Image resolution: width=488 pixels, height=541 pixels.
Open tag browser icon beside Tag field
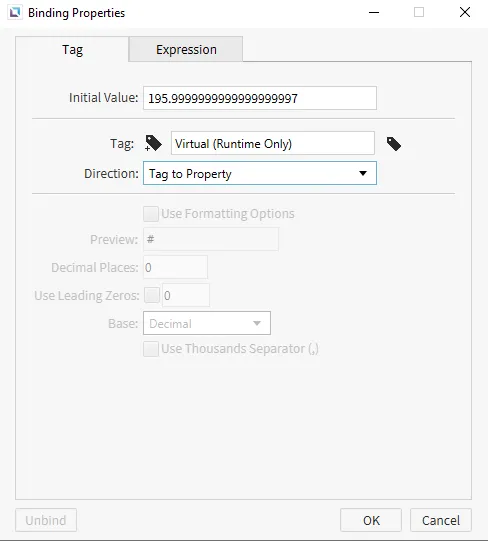[x=393, y=144]
